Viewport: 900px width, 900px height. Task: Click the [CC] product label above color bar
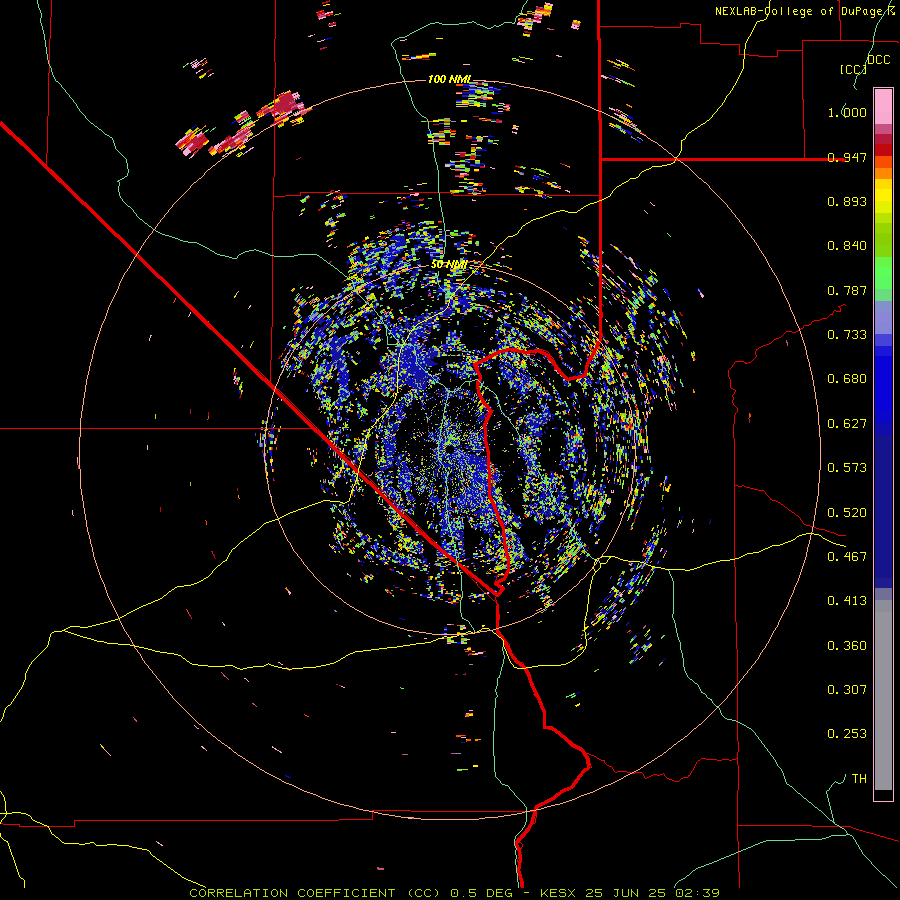[853, 69]
